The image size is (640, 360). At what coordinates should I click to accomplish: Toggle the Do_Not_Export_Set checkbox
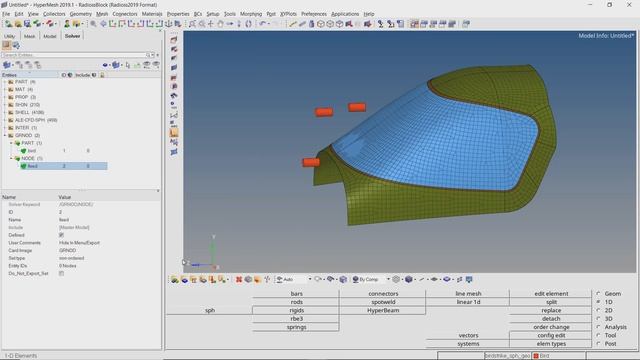pyautogui.click(x=61, y=273)
